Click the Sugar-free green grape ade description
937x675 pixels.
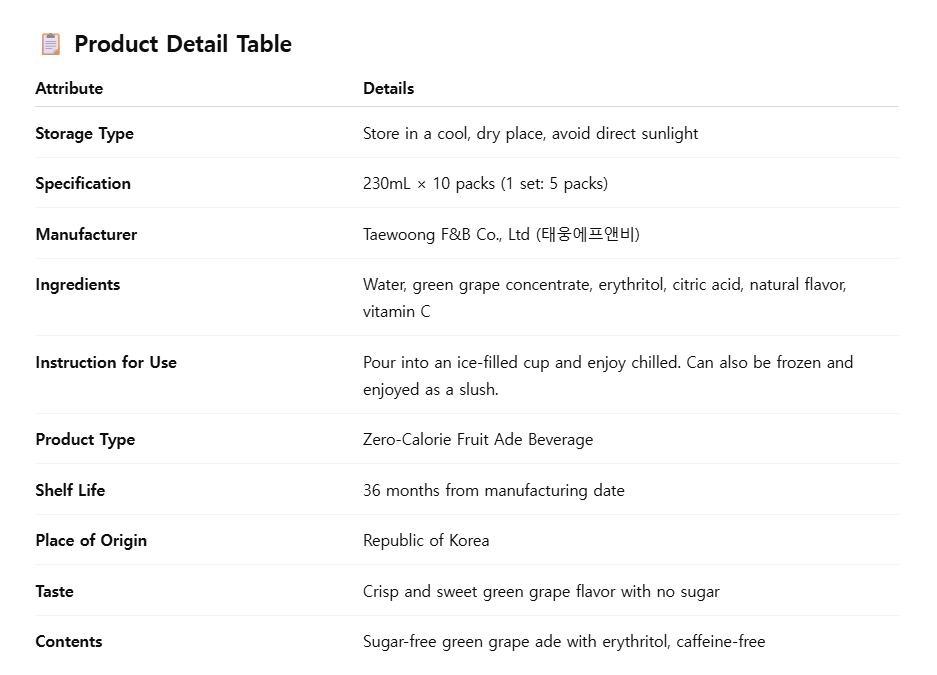tap(564, 641)
